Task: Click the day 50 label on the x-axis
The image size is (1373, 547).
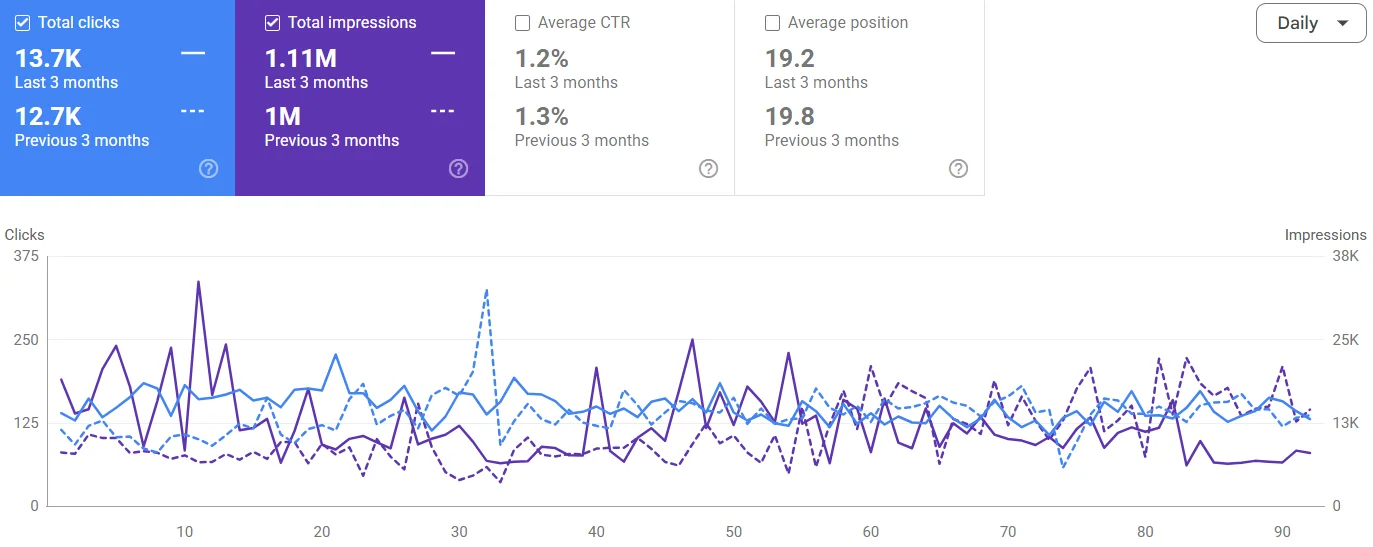Action: tap(734, 531)
